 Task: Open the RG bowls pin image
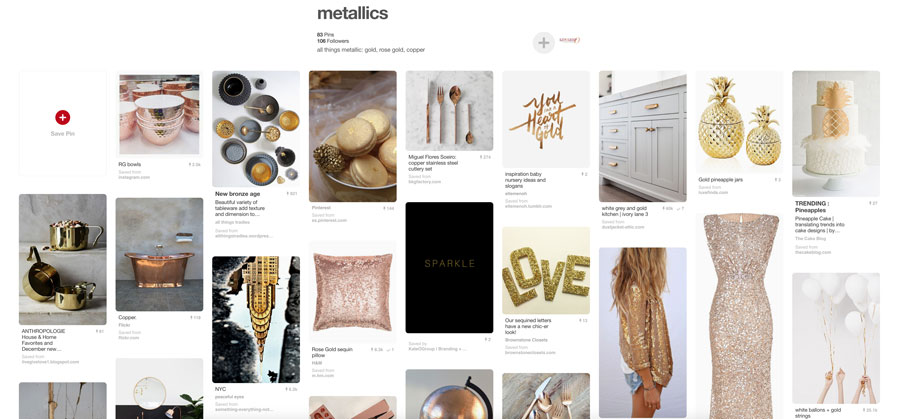tap(159, 114)
